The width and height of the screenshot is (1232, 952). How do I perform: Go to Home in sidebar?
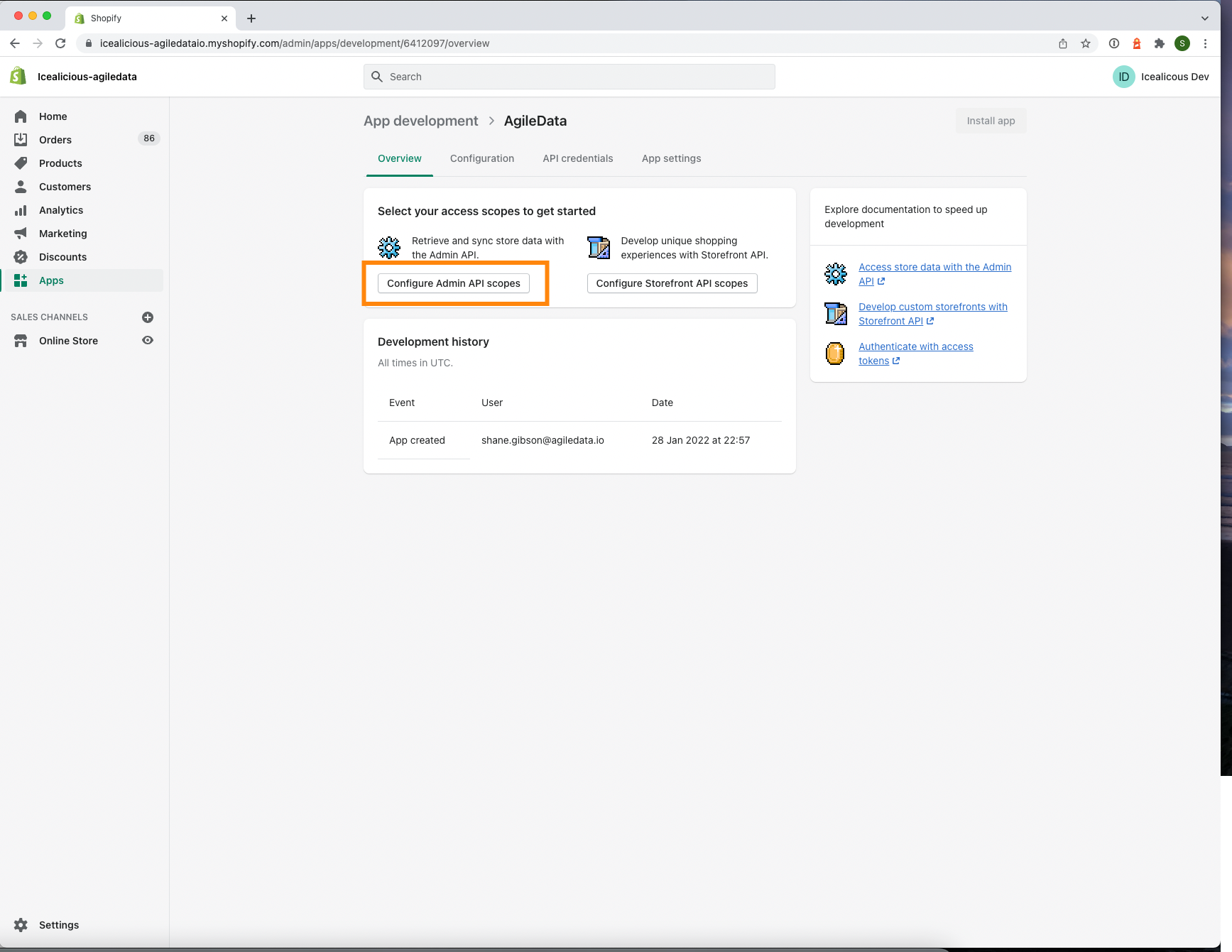tap(53, 116)
